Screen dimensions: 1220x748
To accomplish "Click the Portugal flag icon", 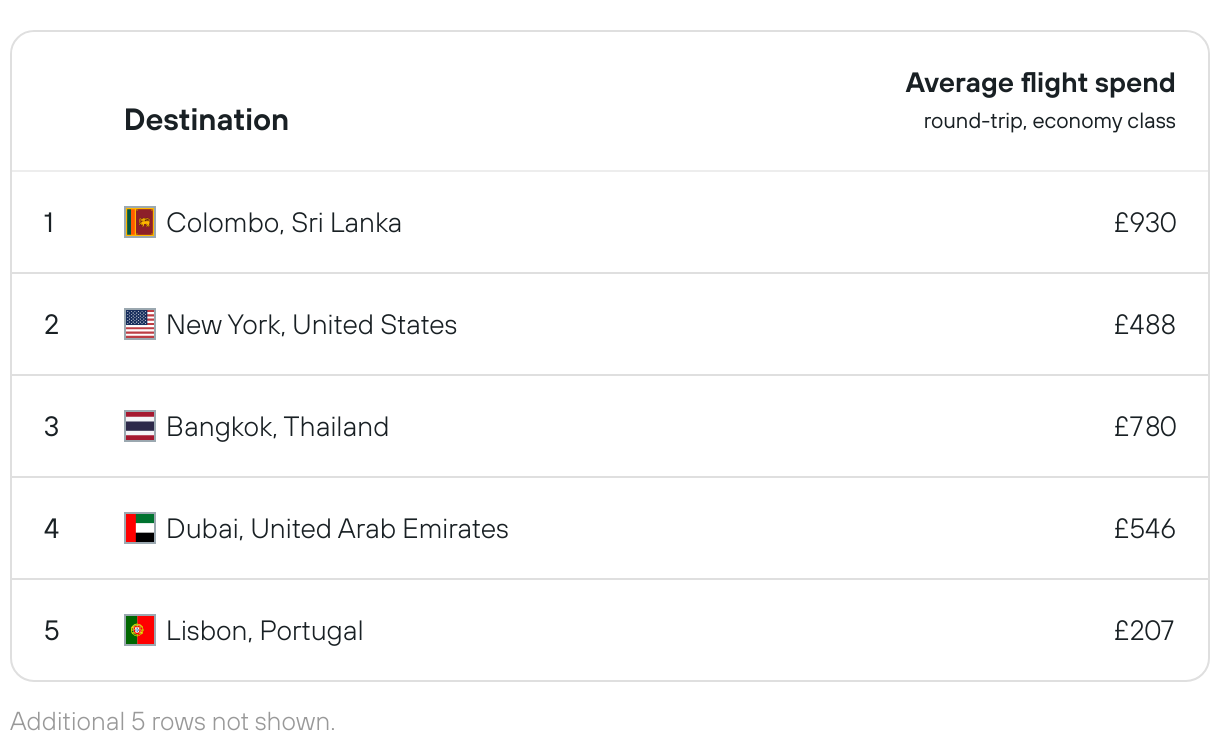I will coord(140,630).
